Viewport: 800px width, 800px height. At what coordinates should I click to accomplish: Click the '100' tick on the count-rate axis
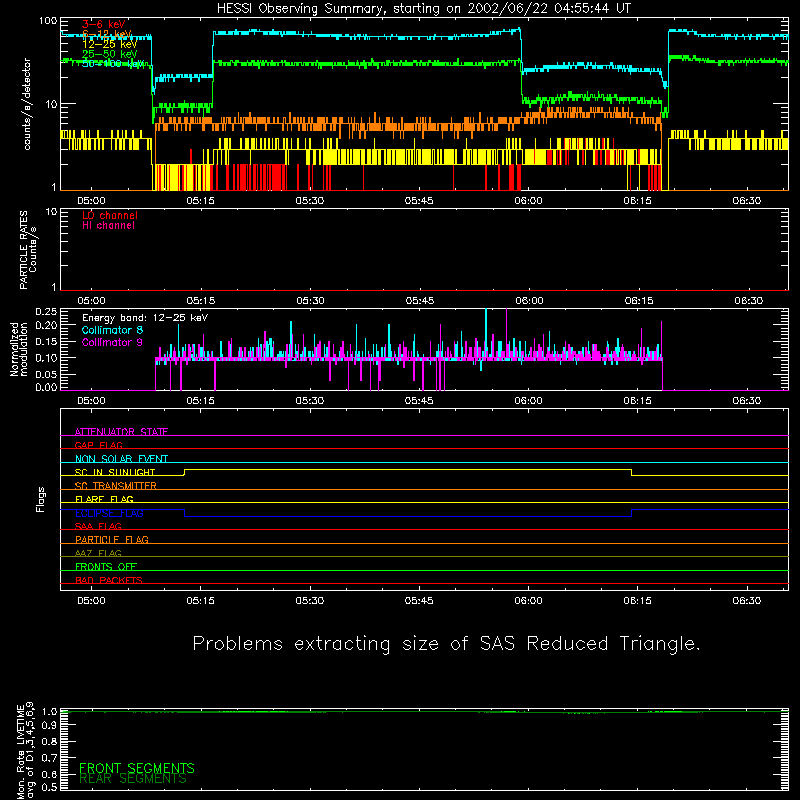47,21
